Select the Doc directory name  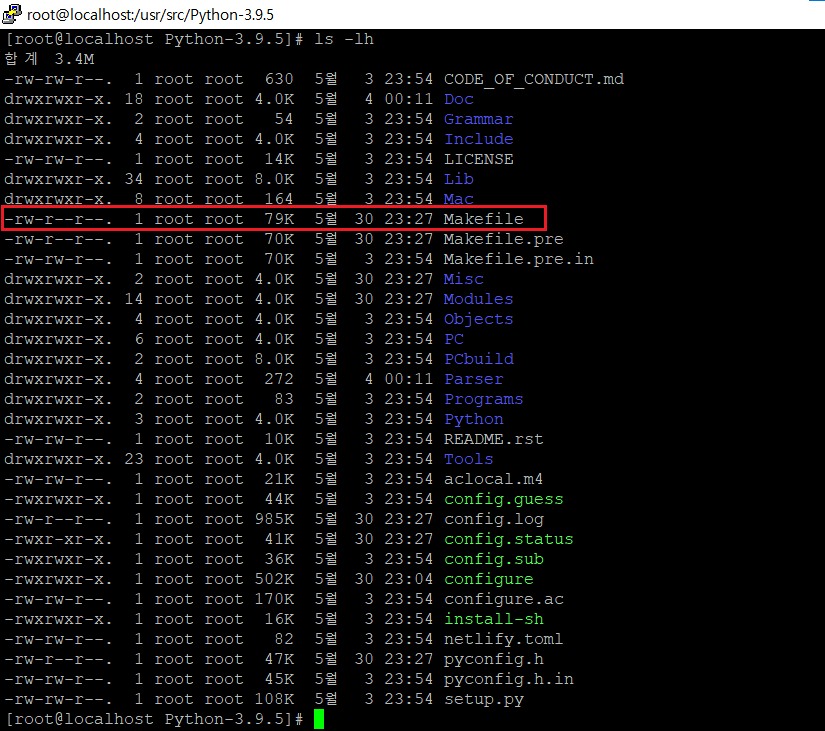(x=459, y=99)
